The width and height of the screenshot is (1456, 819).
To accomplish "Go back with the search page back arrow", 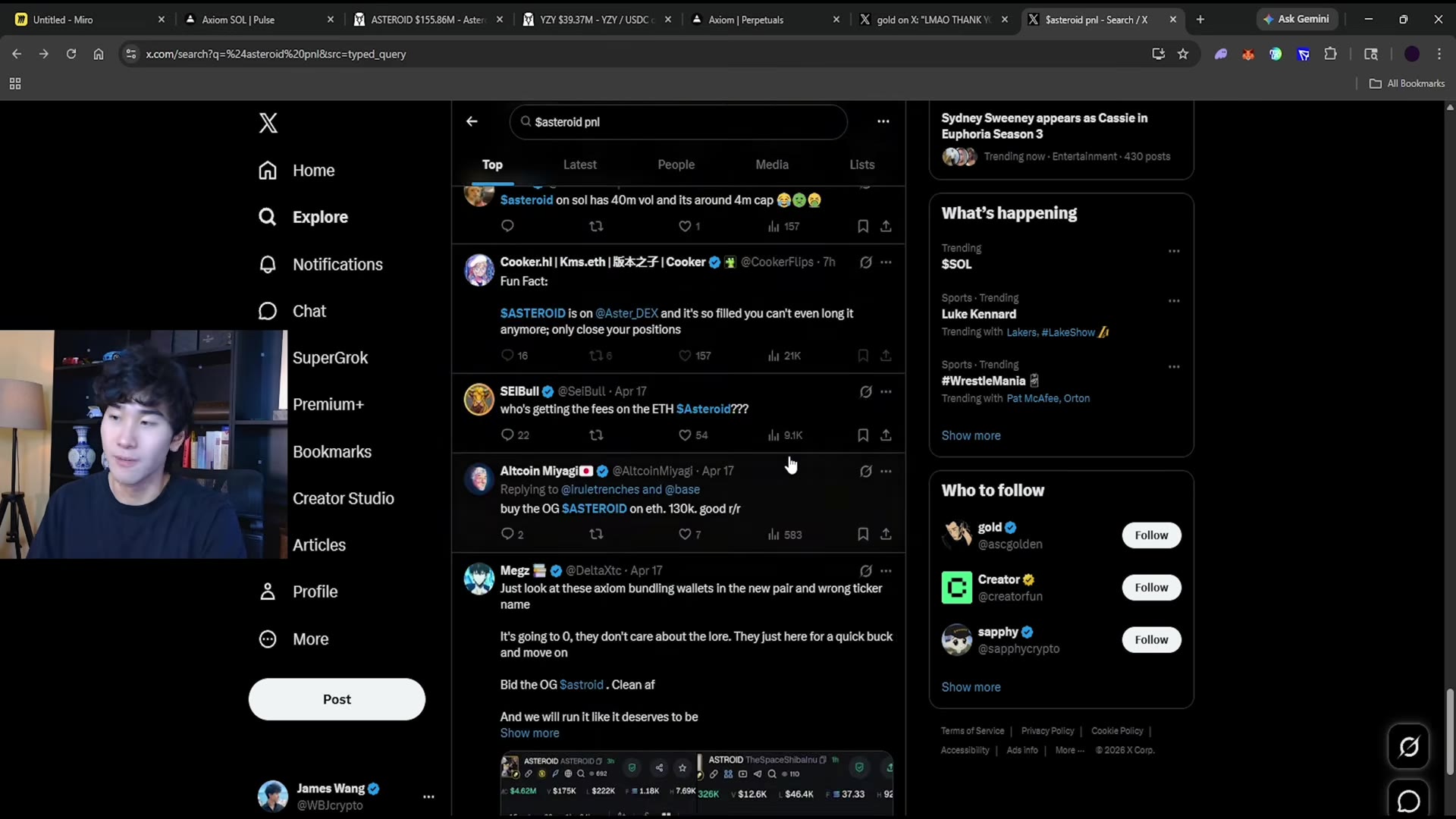I will pos(472,121).
